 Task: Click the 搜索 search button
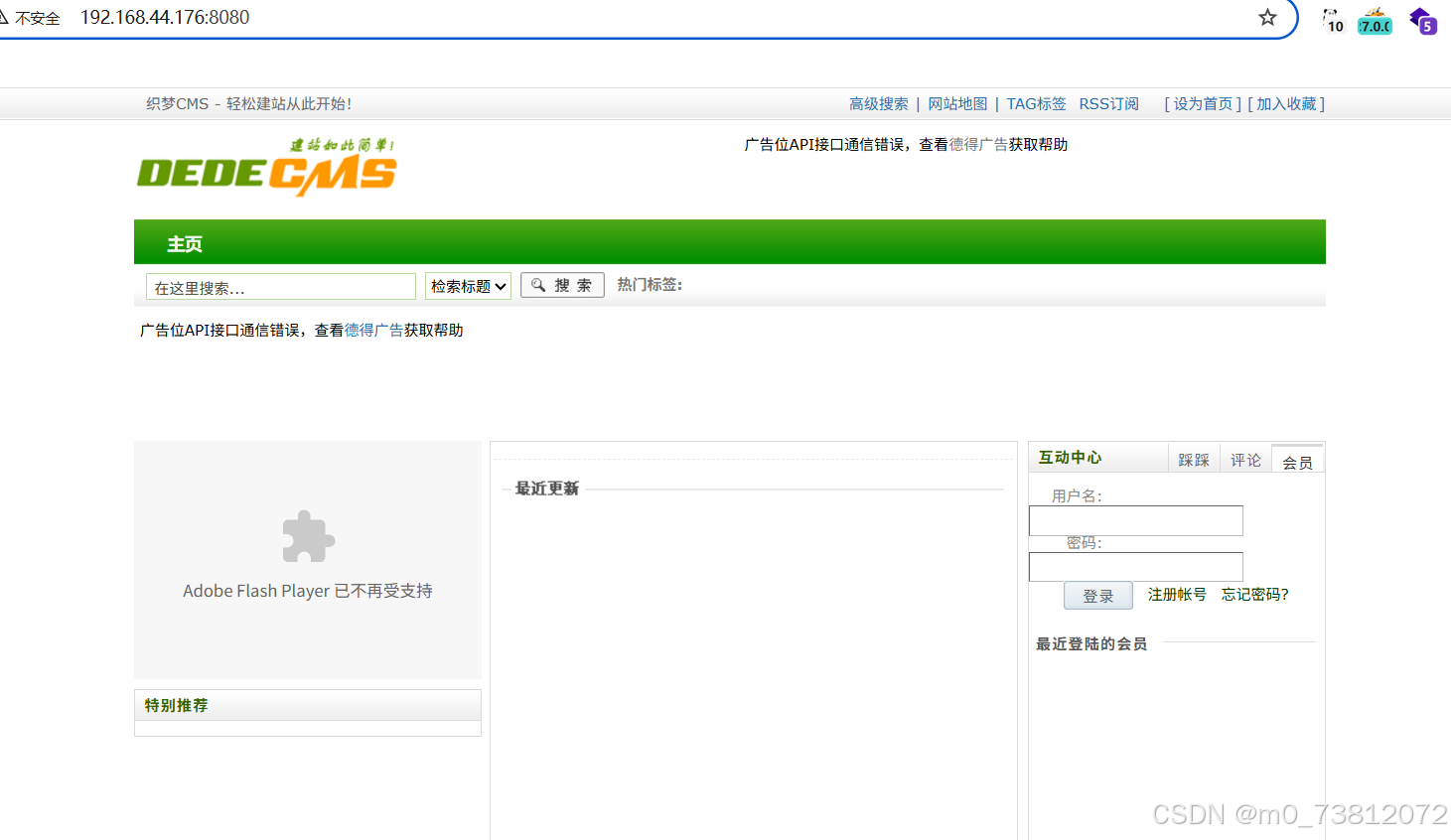[x=562, y=285]
